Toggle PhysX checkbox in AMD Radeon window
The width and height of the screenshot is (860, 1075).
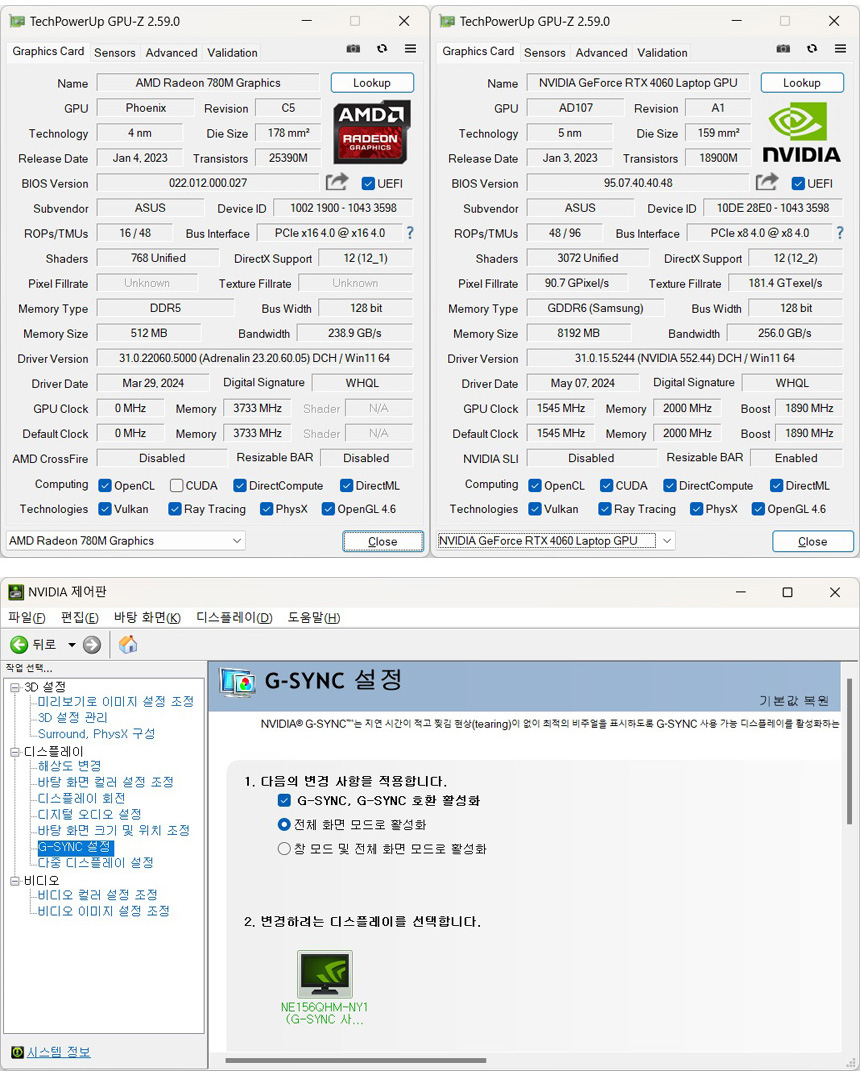click(267, 509)
